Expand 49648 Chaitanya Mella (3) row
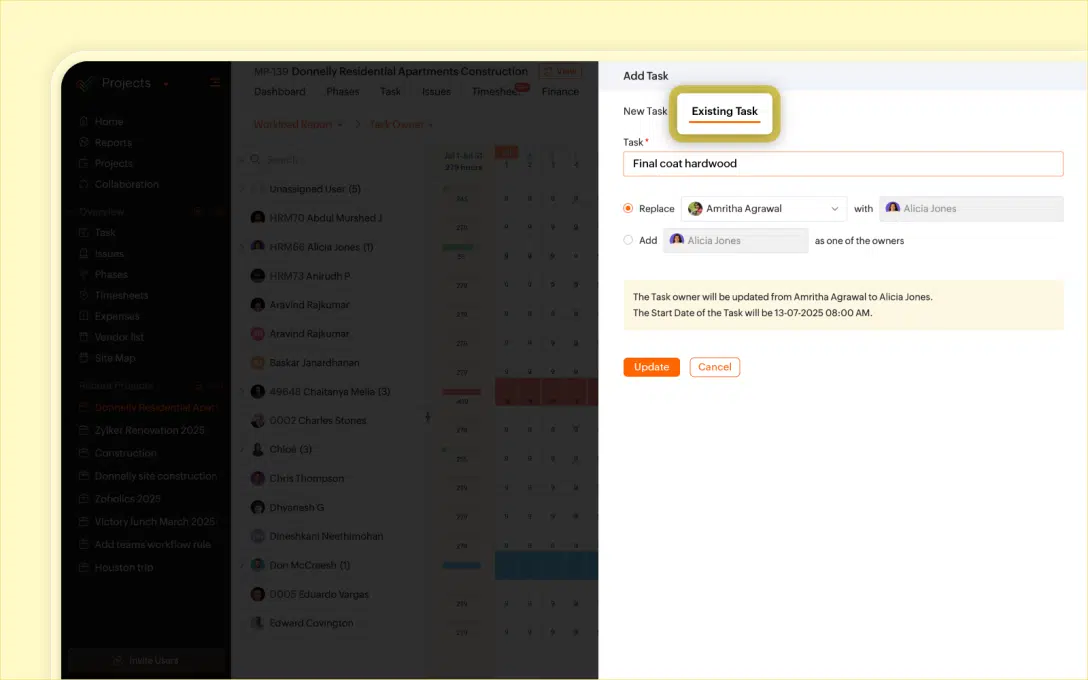 [242, 391]
